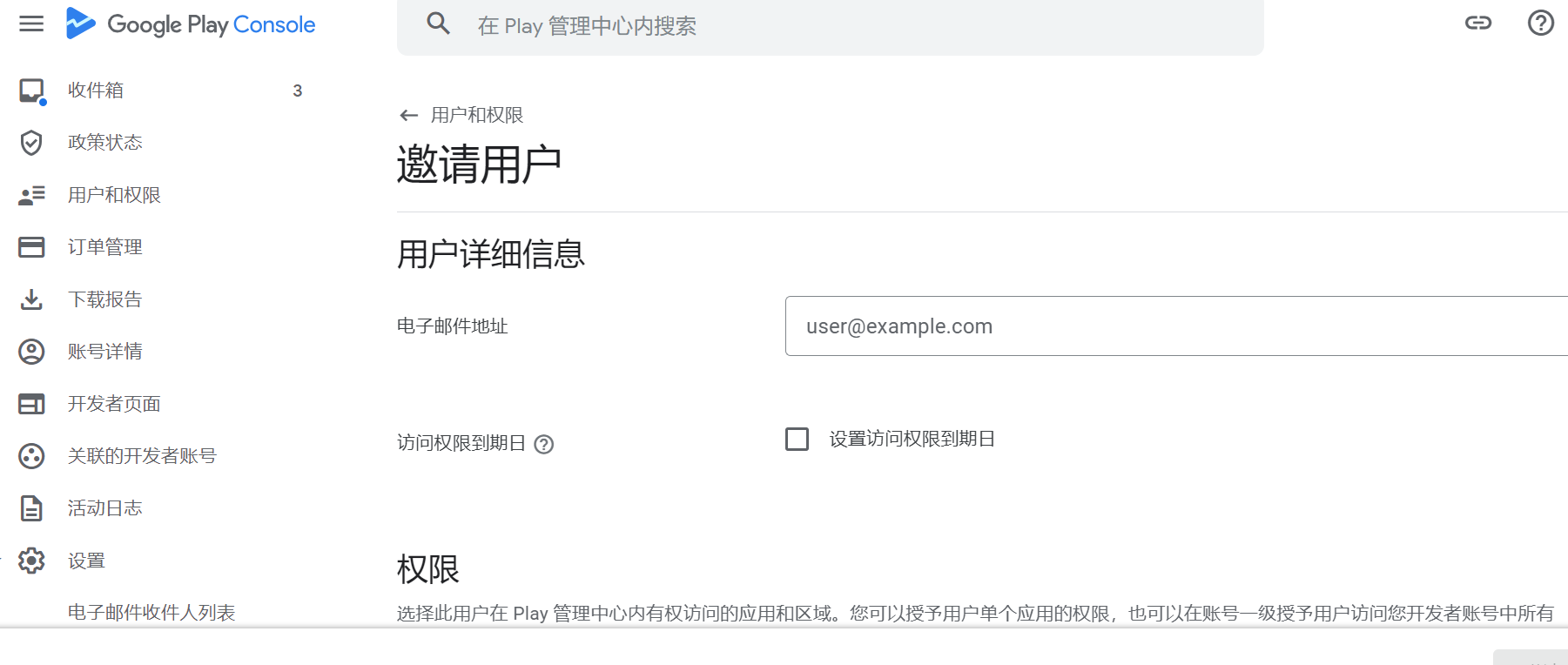The image size is (1568, 665).
Task: Click the email address input field
Action: click(x=1176, y=326)
